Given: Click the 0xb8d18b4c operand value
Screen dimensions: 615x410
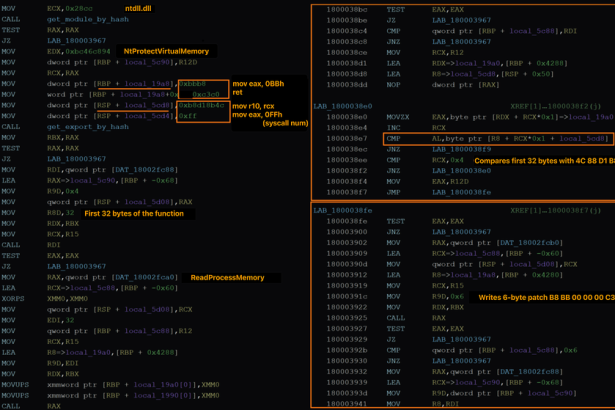Looking at the screenshot, I should coord(201,105).
